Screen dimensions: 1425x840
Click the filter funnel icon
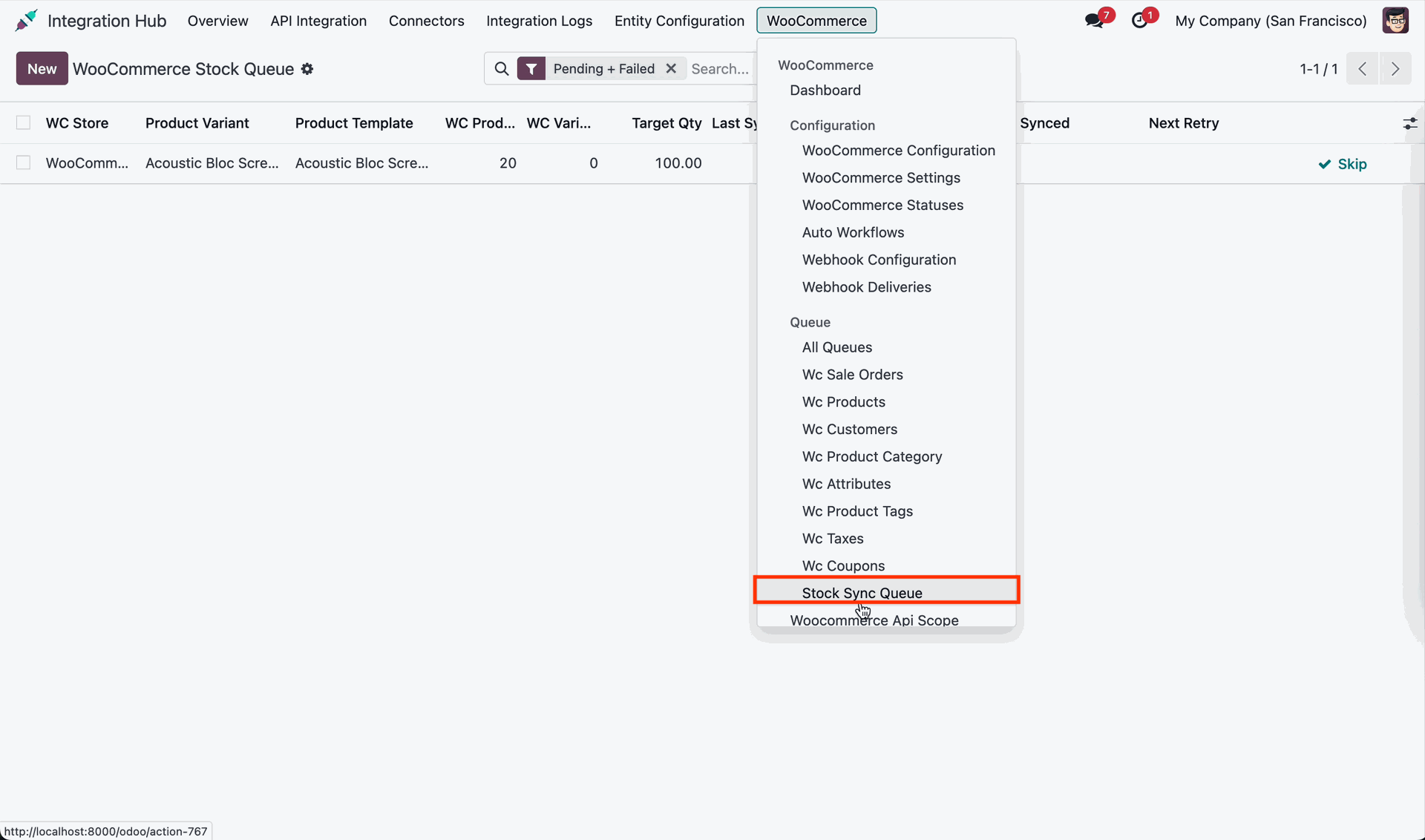[x=531, y=69]
